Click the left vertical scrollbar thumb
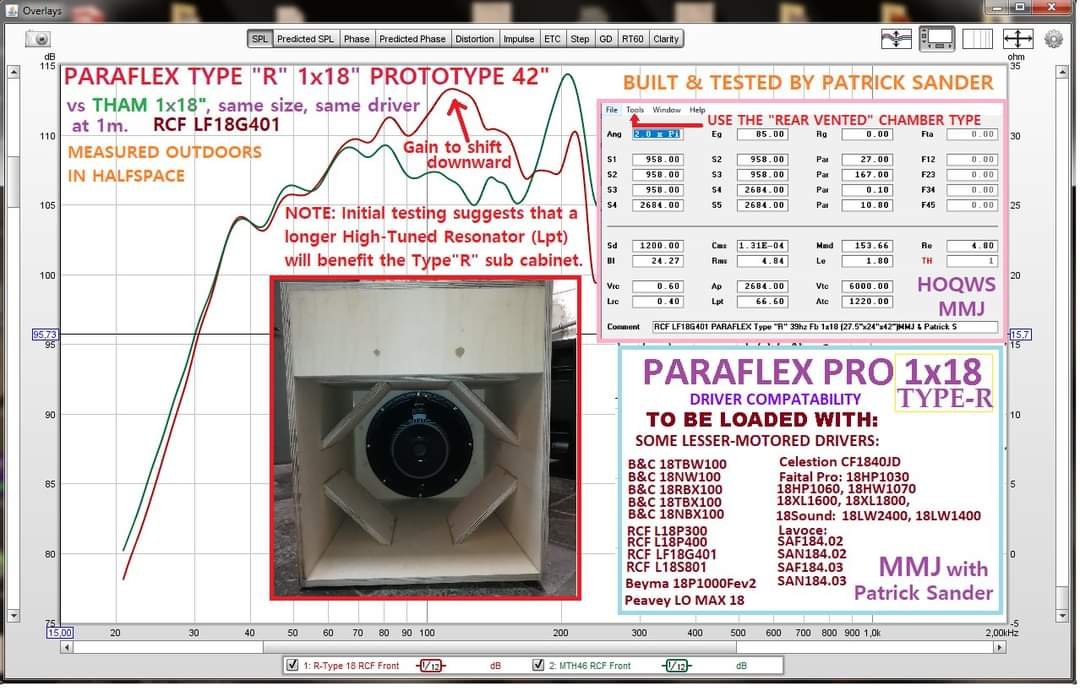This screenshot has height=691, width=1080. point(13,182)
